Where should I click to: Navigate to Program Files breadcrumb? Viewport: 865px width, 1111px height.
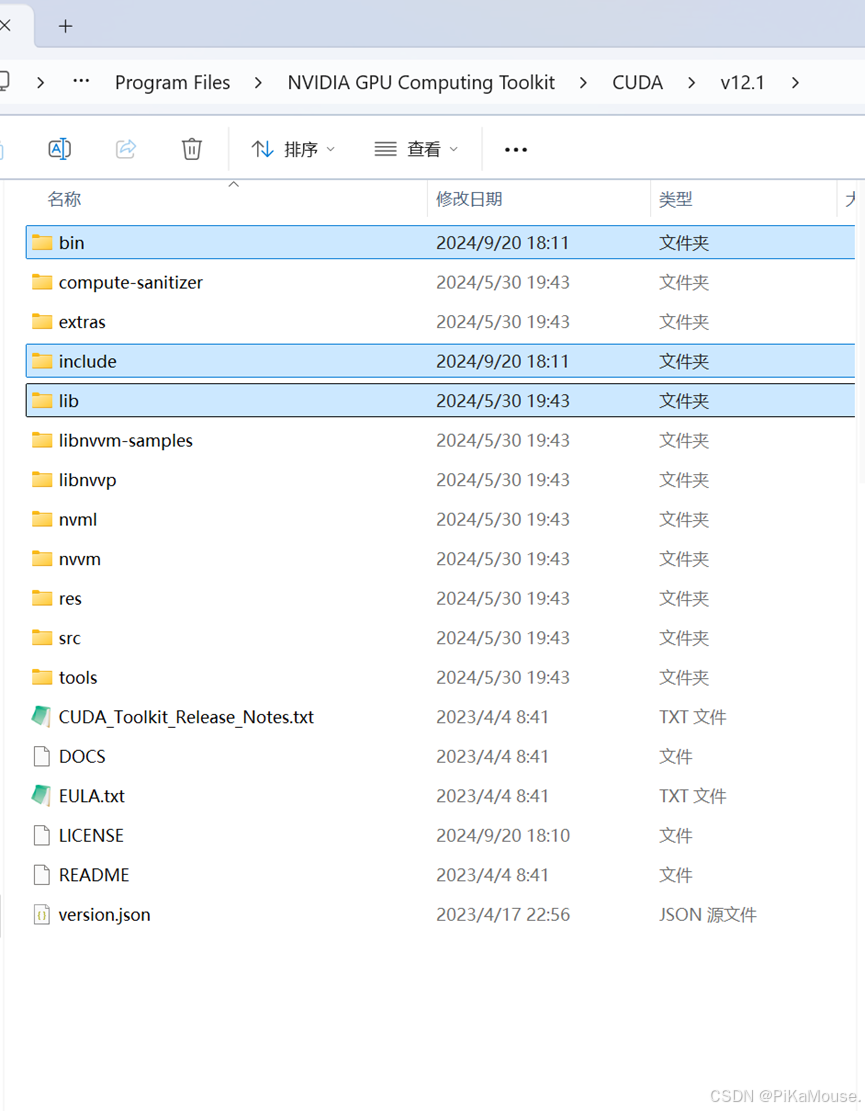pyautogui.click(x=172, y=83)
